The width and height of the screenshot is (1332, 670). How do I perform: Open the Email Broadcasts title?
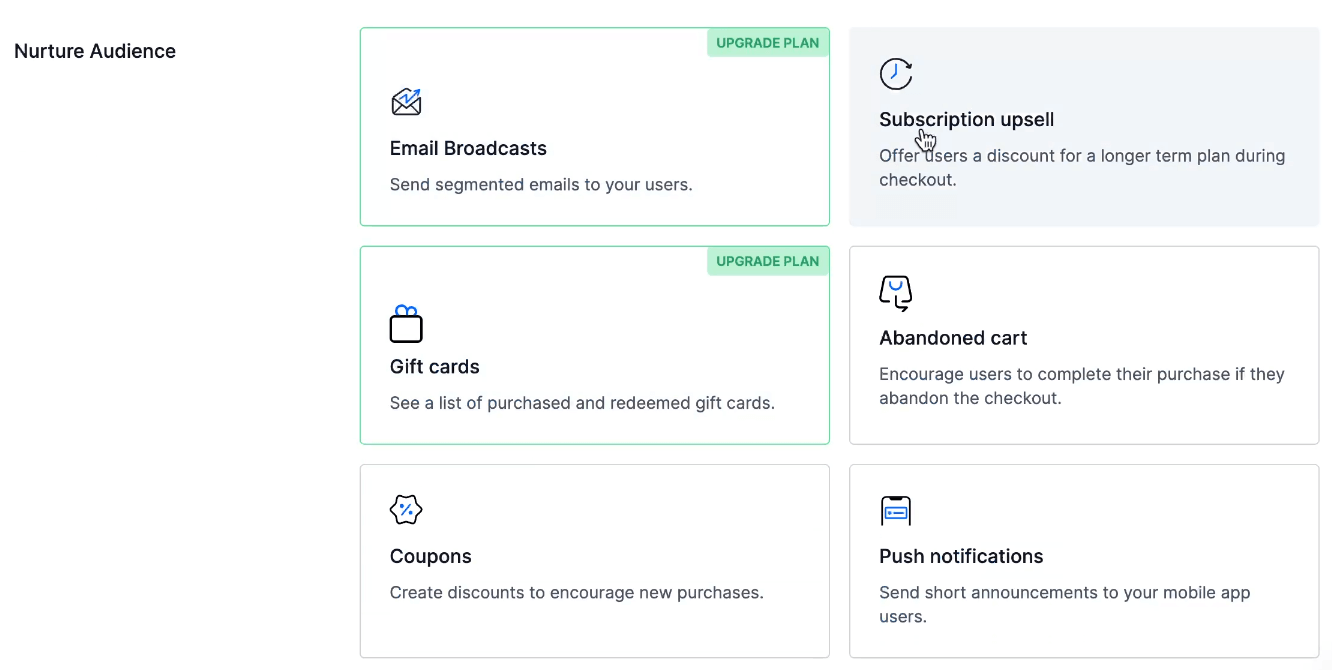click(468, 148)
